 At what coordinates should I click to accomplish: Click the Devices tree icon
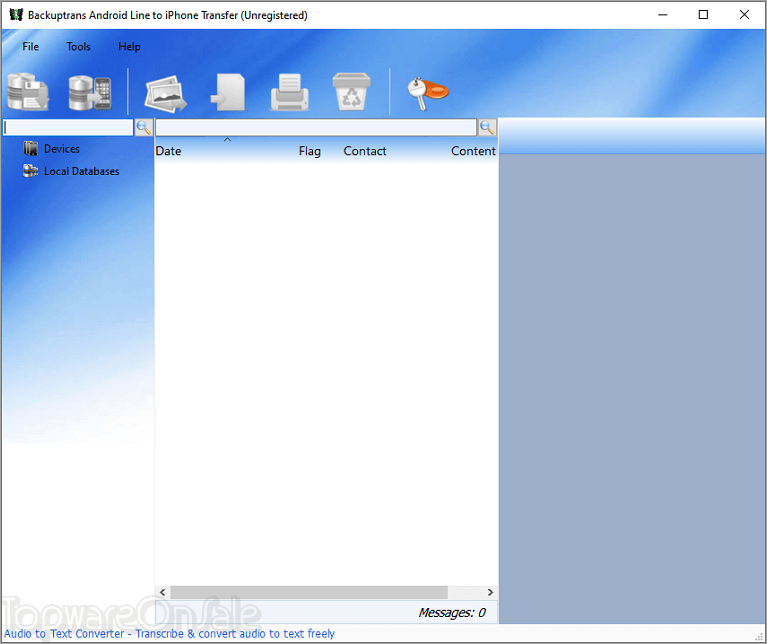(30, 149)
